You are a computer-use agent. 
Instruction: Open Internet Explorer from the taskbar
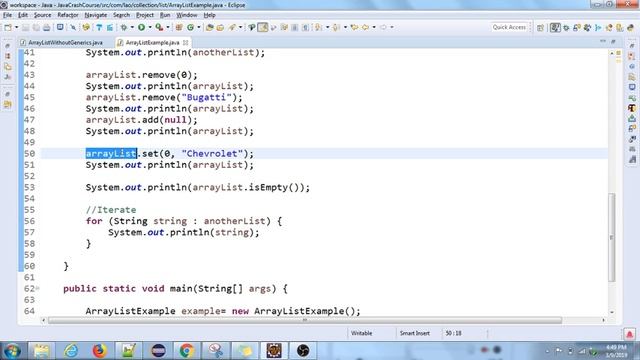coord(71,351)
